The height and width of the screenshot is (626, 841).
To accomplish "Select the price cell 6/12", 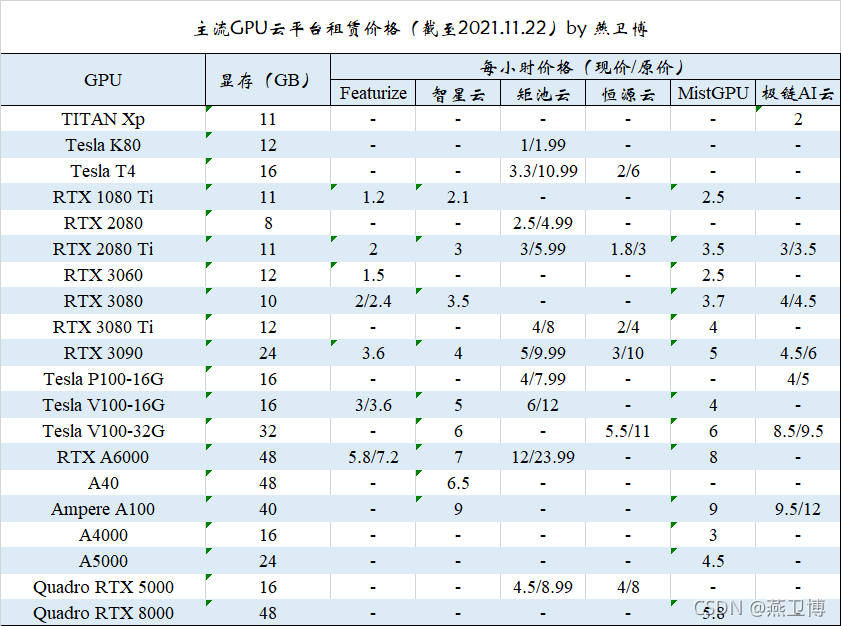I will point(543,405).
